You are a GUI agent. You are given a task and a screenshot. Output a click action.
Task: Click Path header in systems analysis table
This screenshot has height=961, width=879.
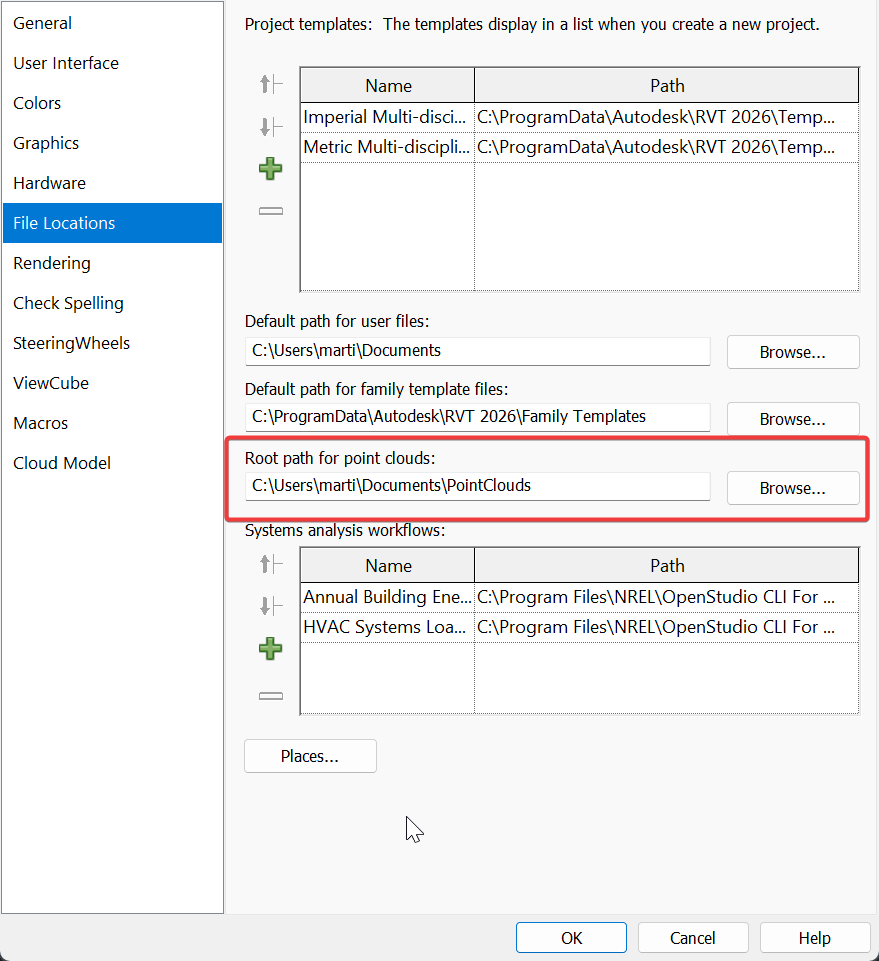click(667, 565)
